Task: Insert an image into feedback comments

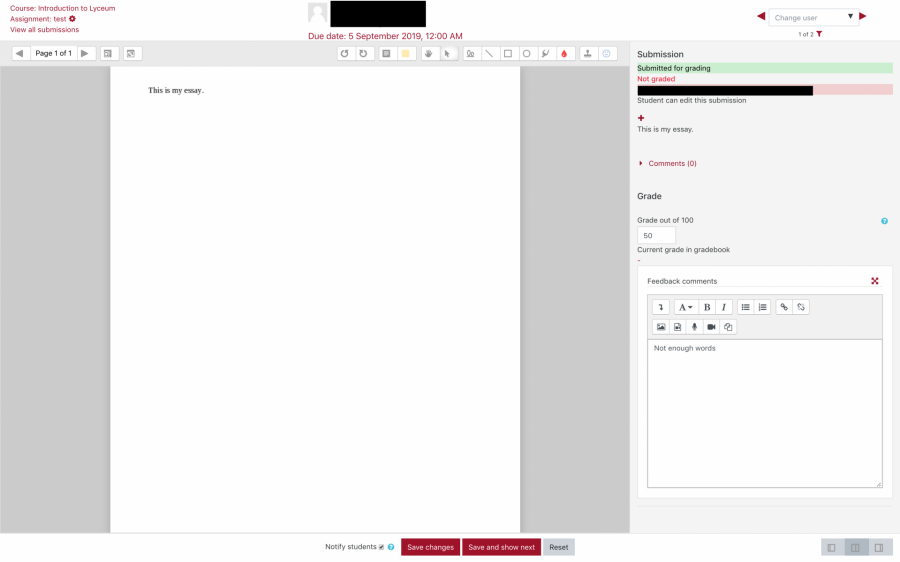Action: click(x=661, y=327)
